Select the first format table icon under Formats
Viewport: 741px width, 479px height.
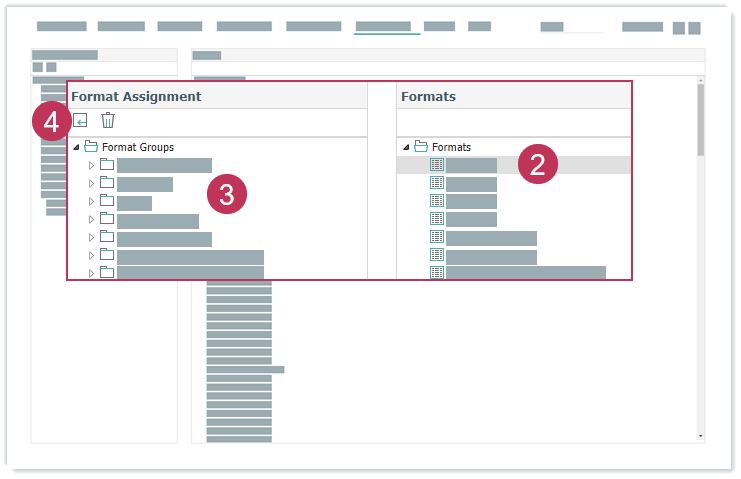(437, 165)
